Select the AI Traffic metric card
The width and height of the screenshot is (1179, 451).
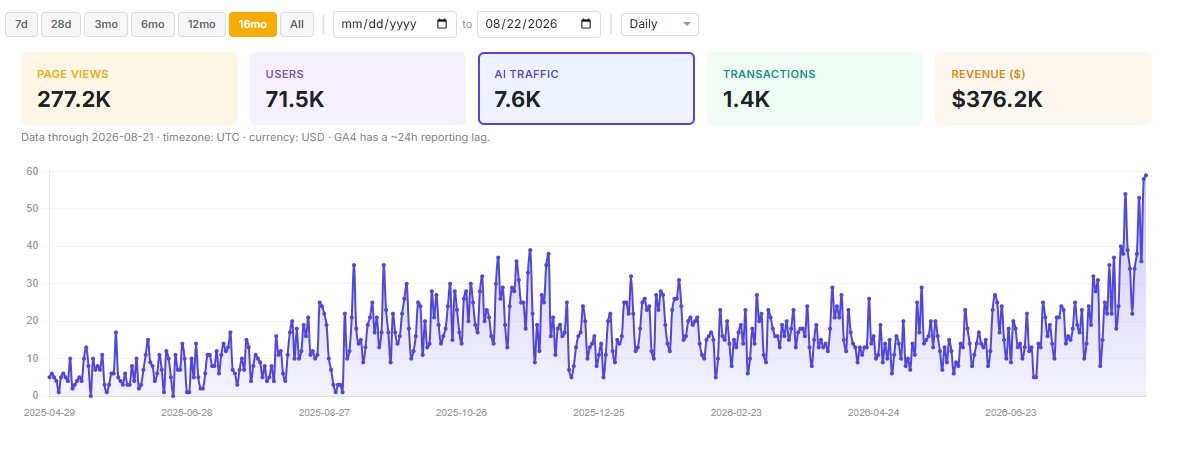click(x=586, y=89)
